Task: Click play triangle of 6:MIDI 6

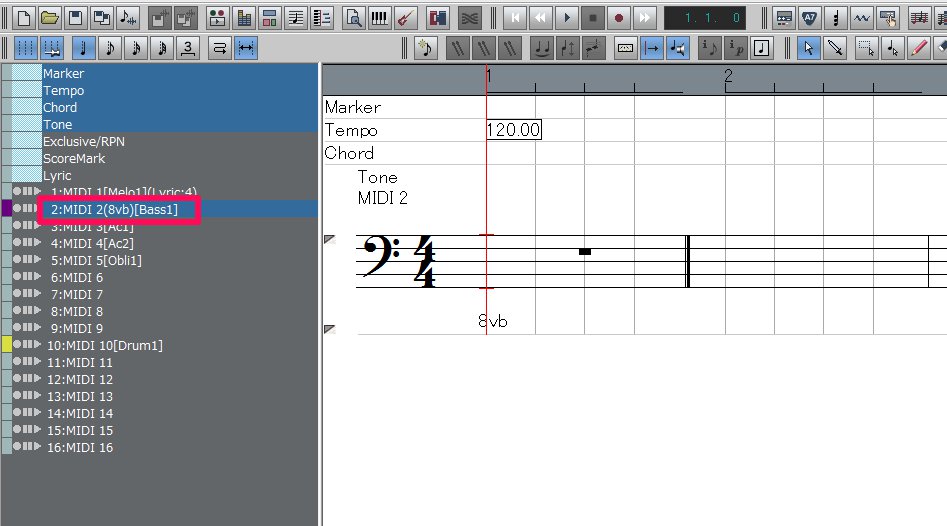Action: [x=37, y=277]
